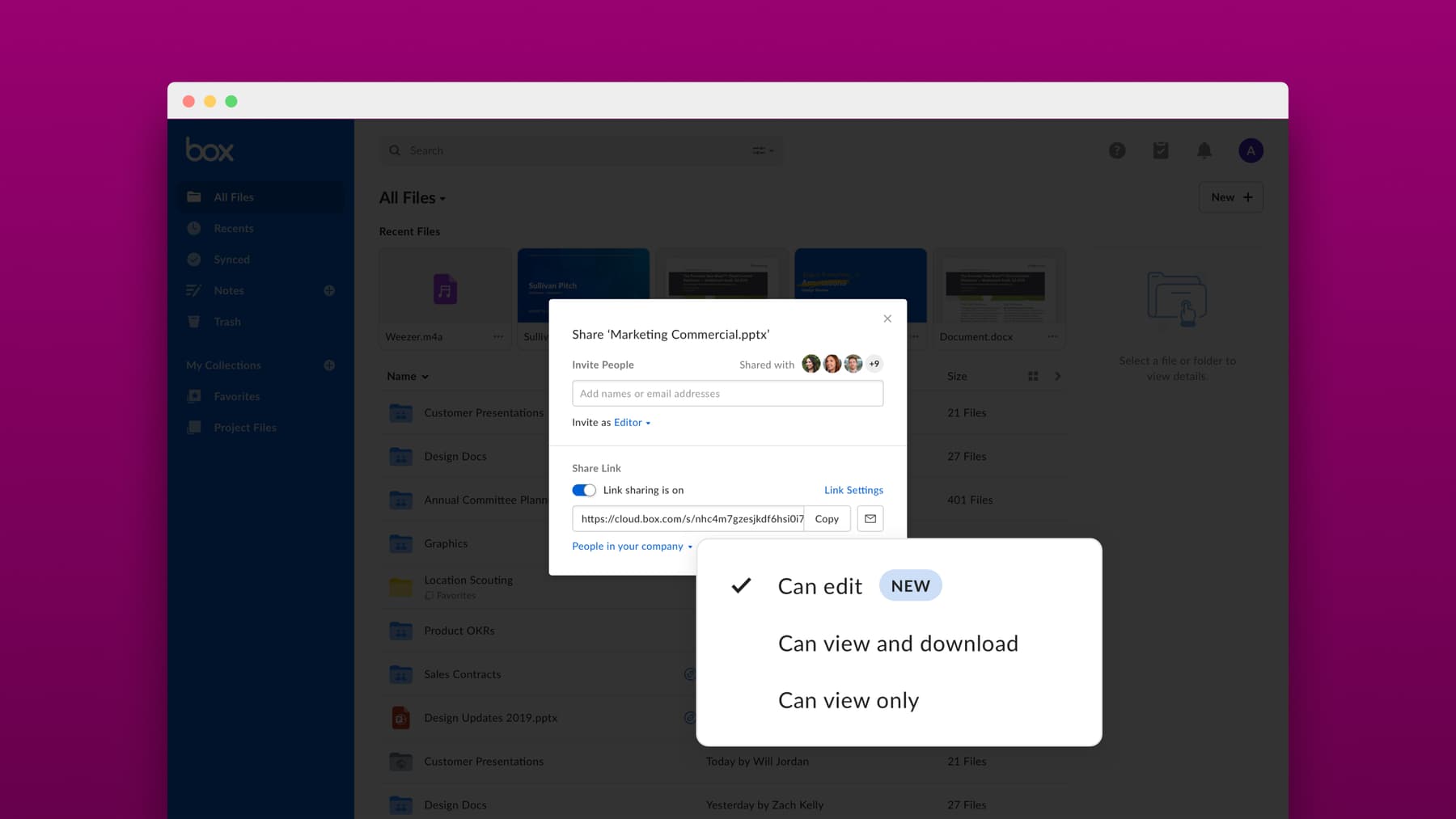Image resolution: width=1456 pixels, height=819 pixels.
Task: Open Link Settings
Action: [853, 490]
